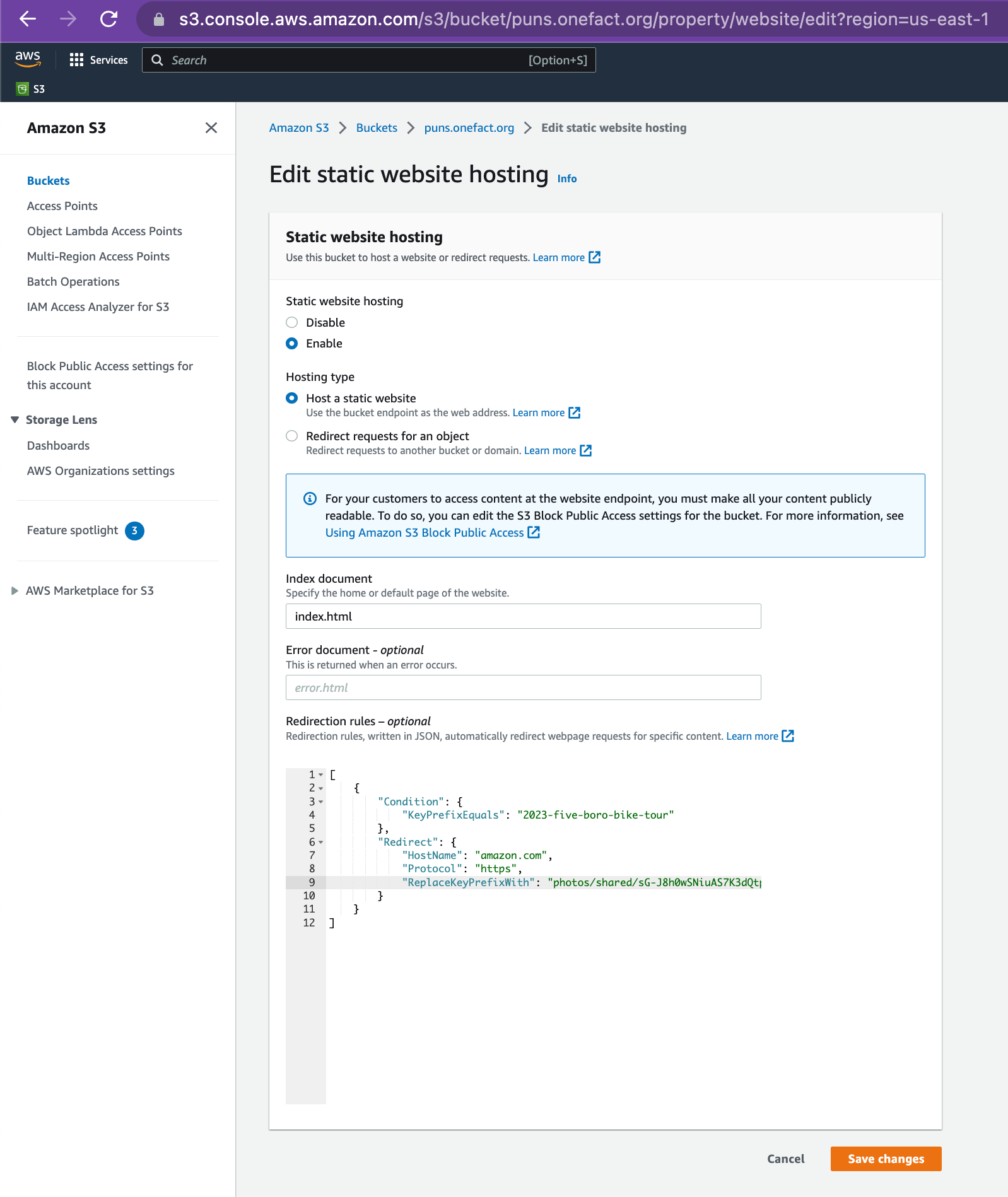Viewport: 1008px width, 1197px height.
Task: Click the "Protocol": "https" line
Action: (462, 869)
